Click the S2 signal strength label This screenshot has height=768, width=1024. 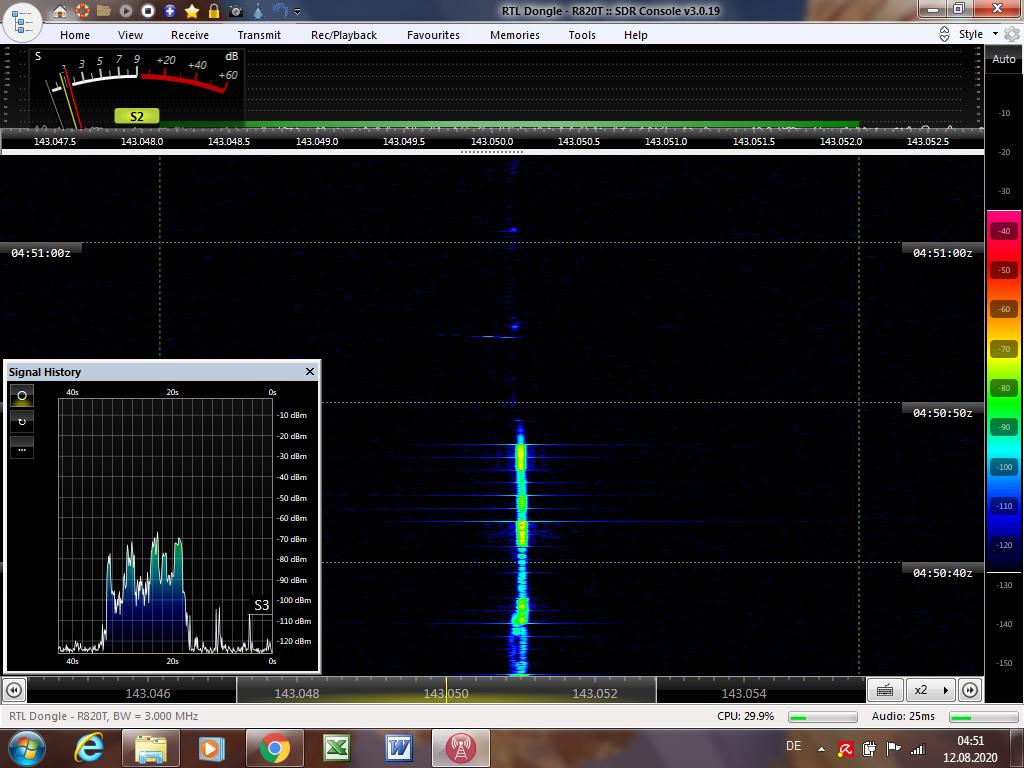tap(136, 116)
